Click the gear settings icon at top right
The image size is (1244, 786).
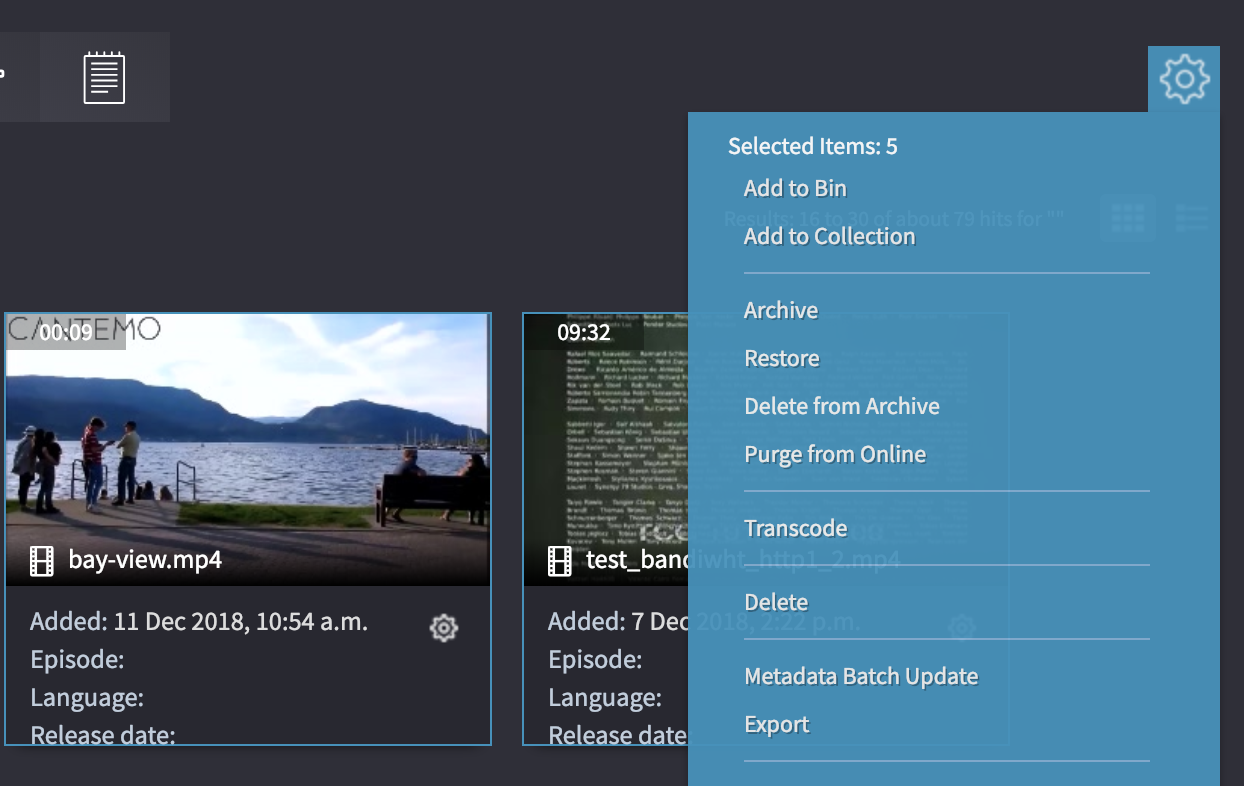point(1184,79)
